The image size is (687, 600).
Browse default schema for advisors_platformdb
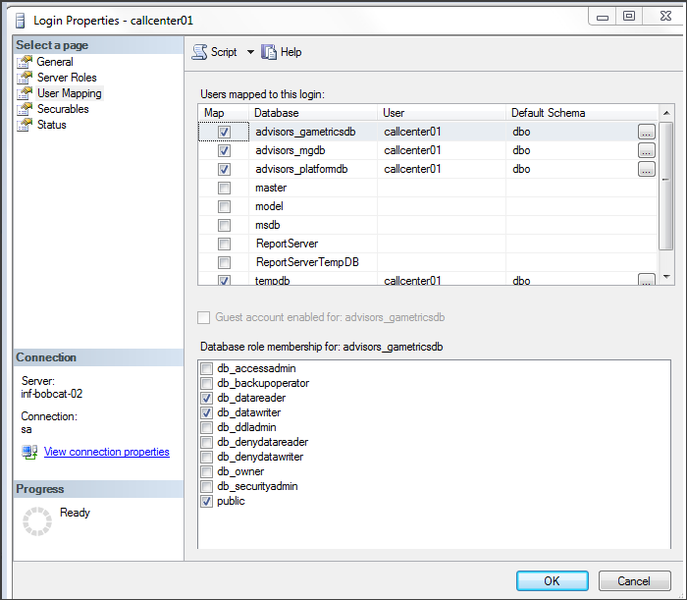point(646,170)
